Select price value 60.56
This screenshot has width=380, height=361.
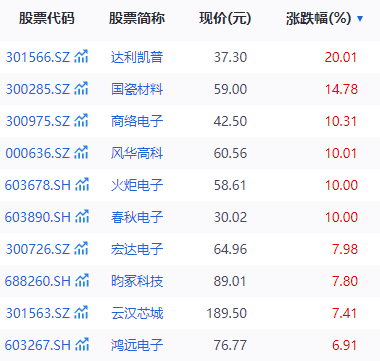230,153
